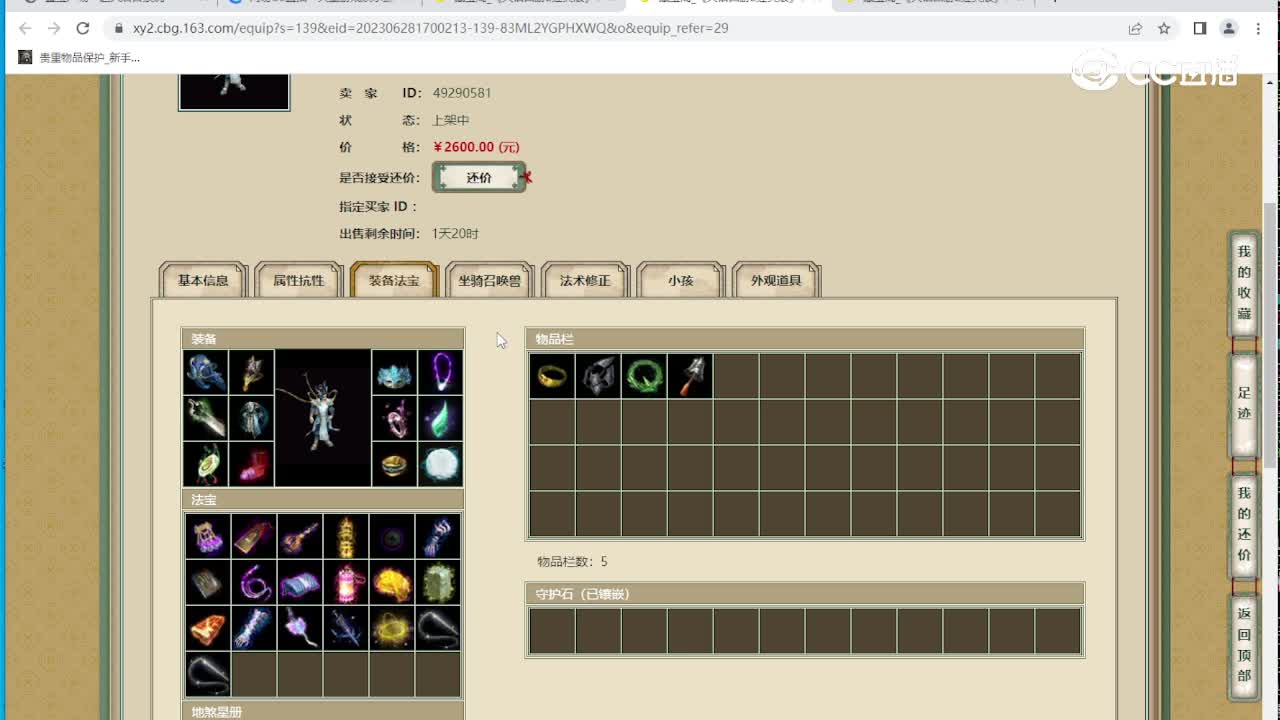
Task: View the robe armor equipment slot
Action: pos(251,418)
